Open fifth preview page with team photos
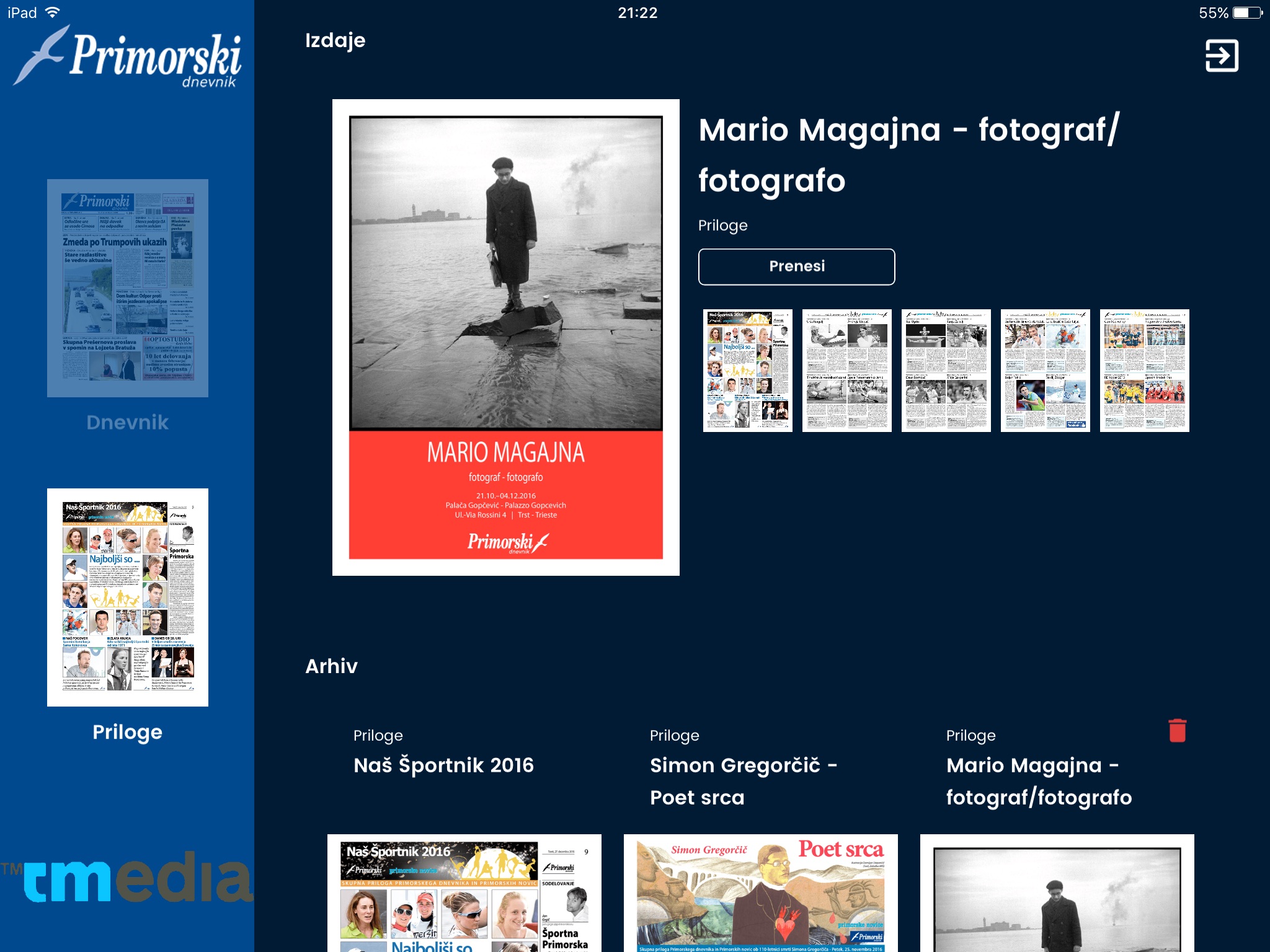Screen dimensions: 1270x952 tap(1145, 371)
